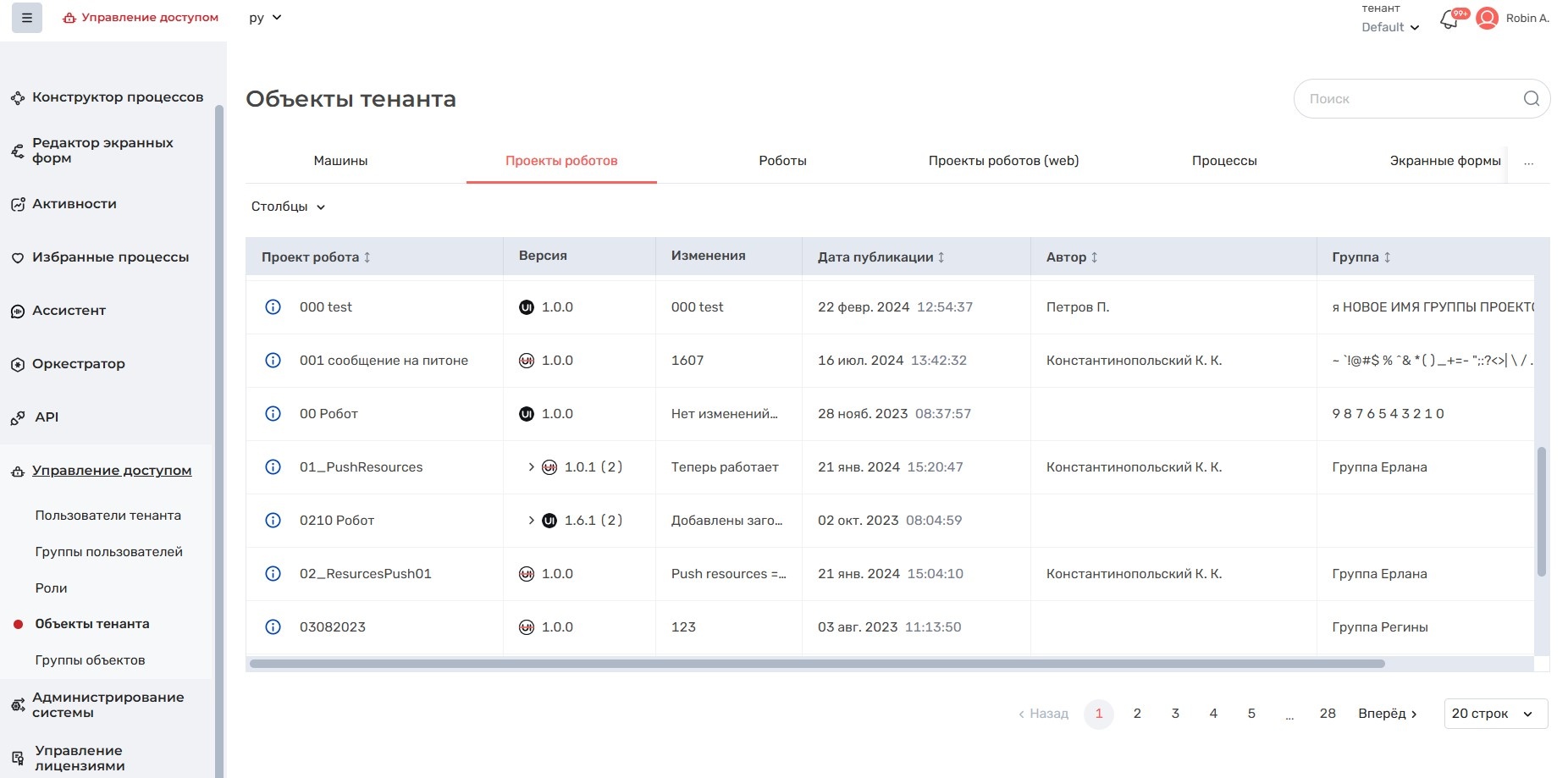Screen dimensions: 1568x778
Task: Click the search magnifier icon
Action: [x=1531, y=99]
